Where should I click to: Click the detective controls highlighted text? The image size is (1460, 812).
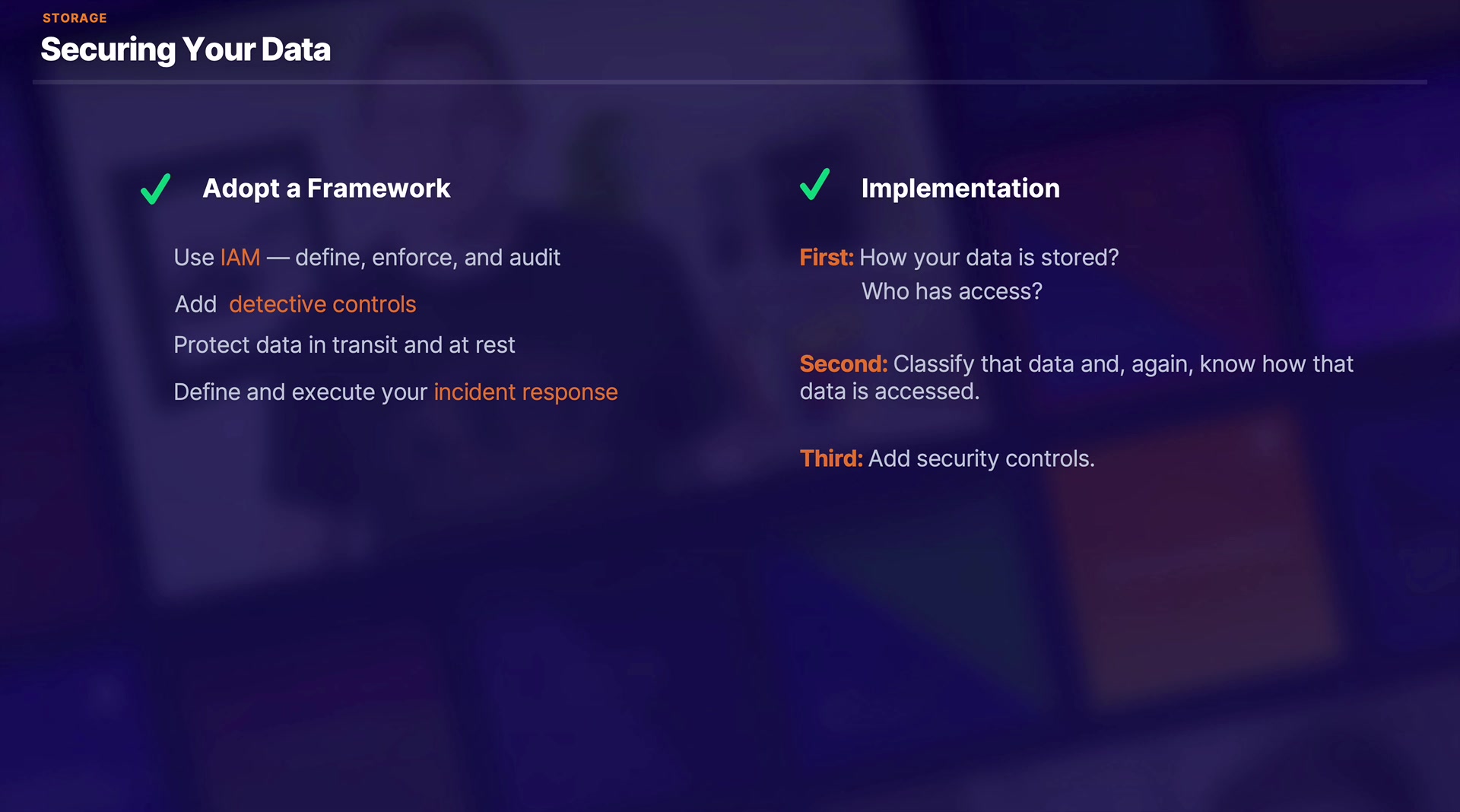[x=322, y=304]
